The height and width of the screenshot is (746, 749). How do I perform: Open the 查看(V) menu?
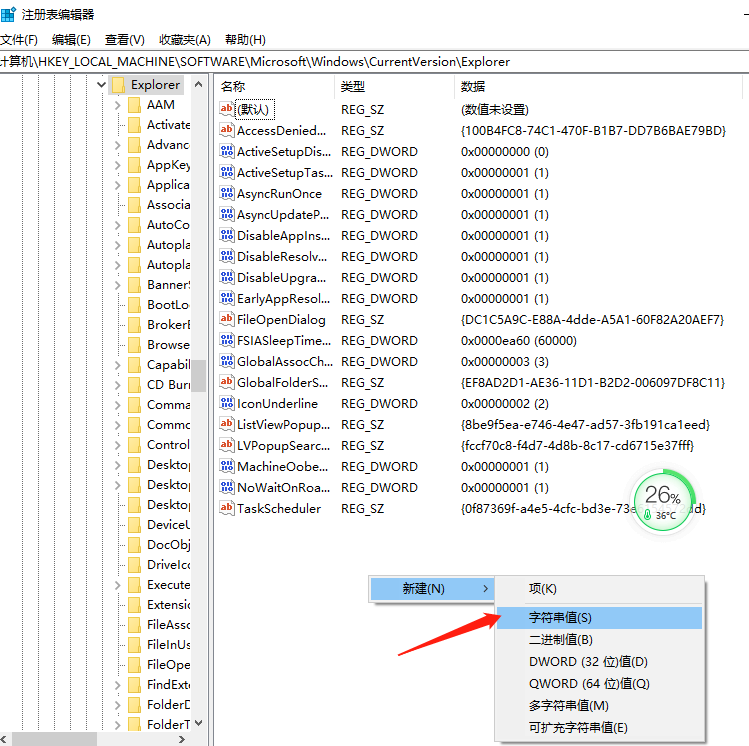[125, 40]
